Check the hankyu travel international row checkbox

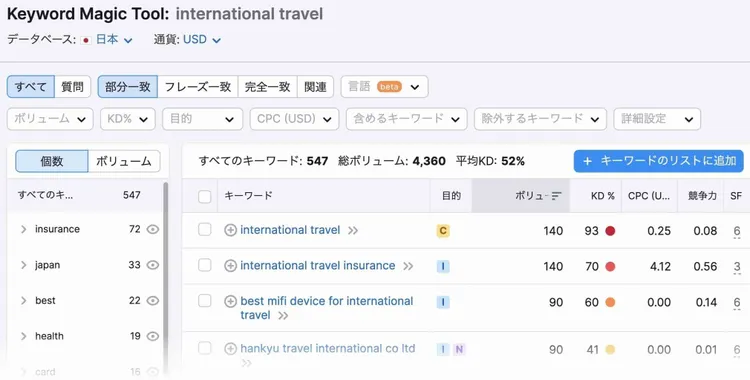tap(205, 348)
